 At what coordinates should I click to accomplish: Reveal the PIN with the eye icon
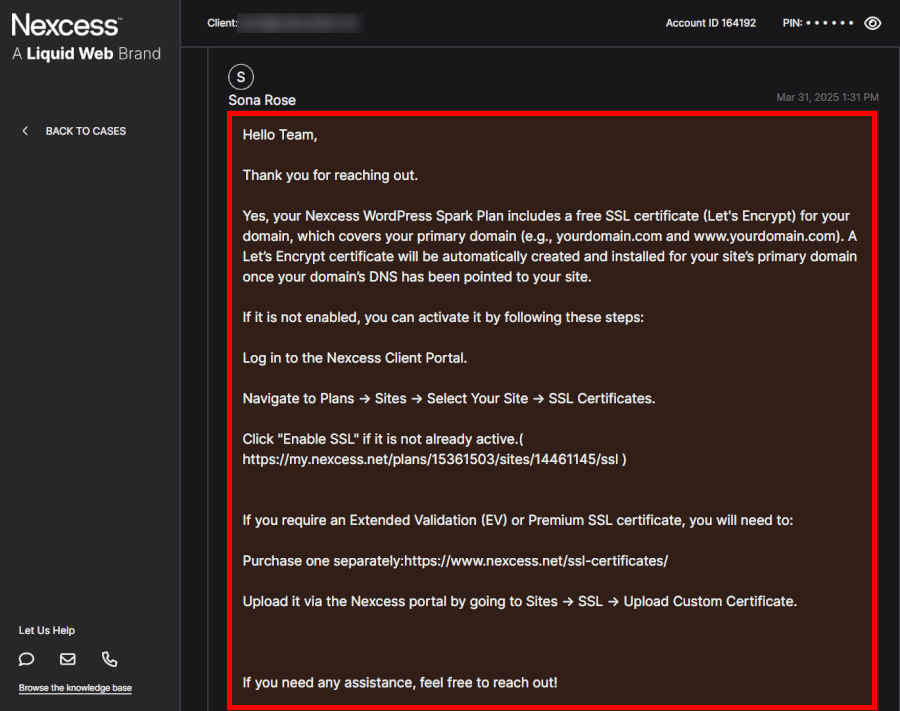point(872,23)
